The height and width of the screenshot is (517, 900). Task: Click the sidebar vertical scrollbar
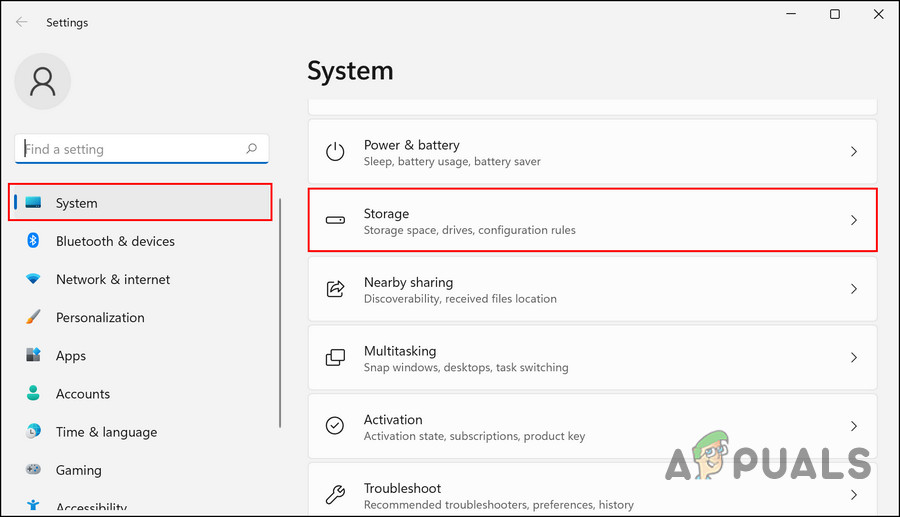[x=280, y=313]
